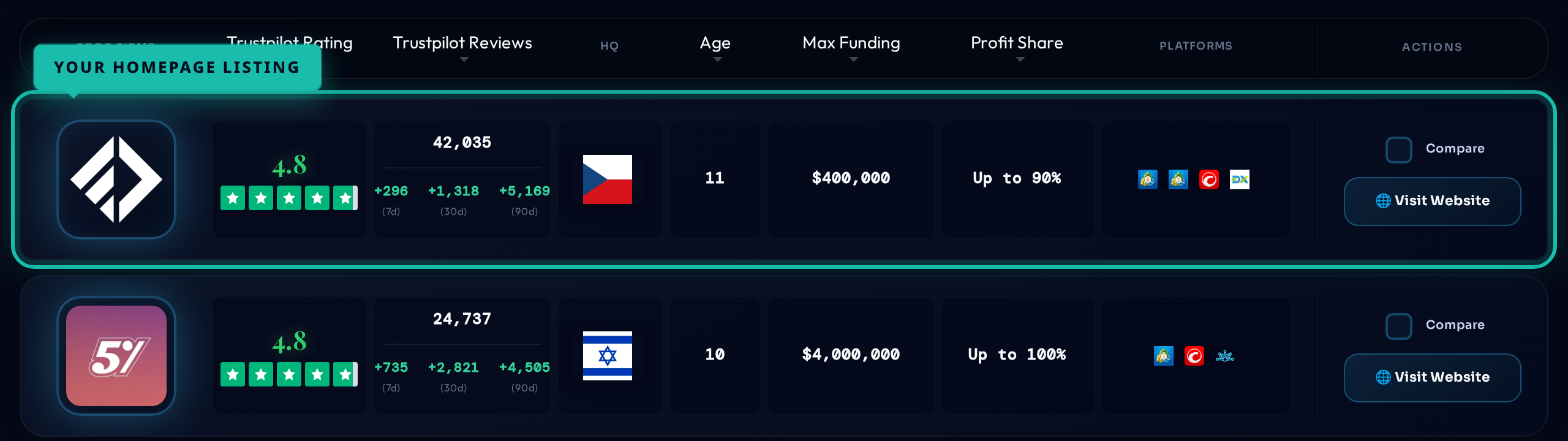This screenshot has width=1568, height=441.
Task: Click the red cTrader icon in the second row
Action: [1194, 356]
